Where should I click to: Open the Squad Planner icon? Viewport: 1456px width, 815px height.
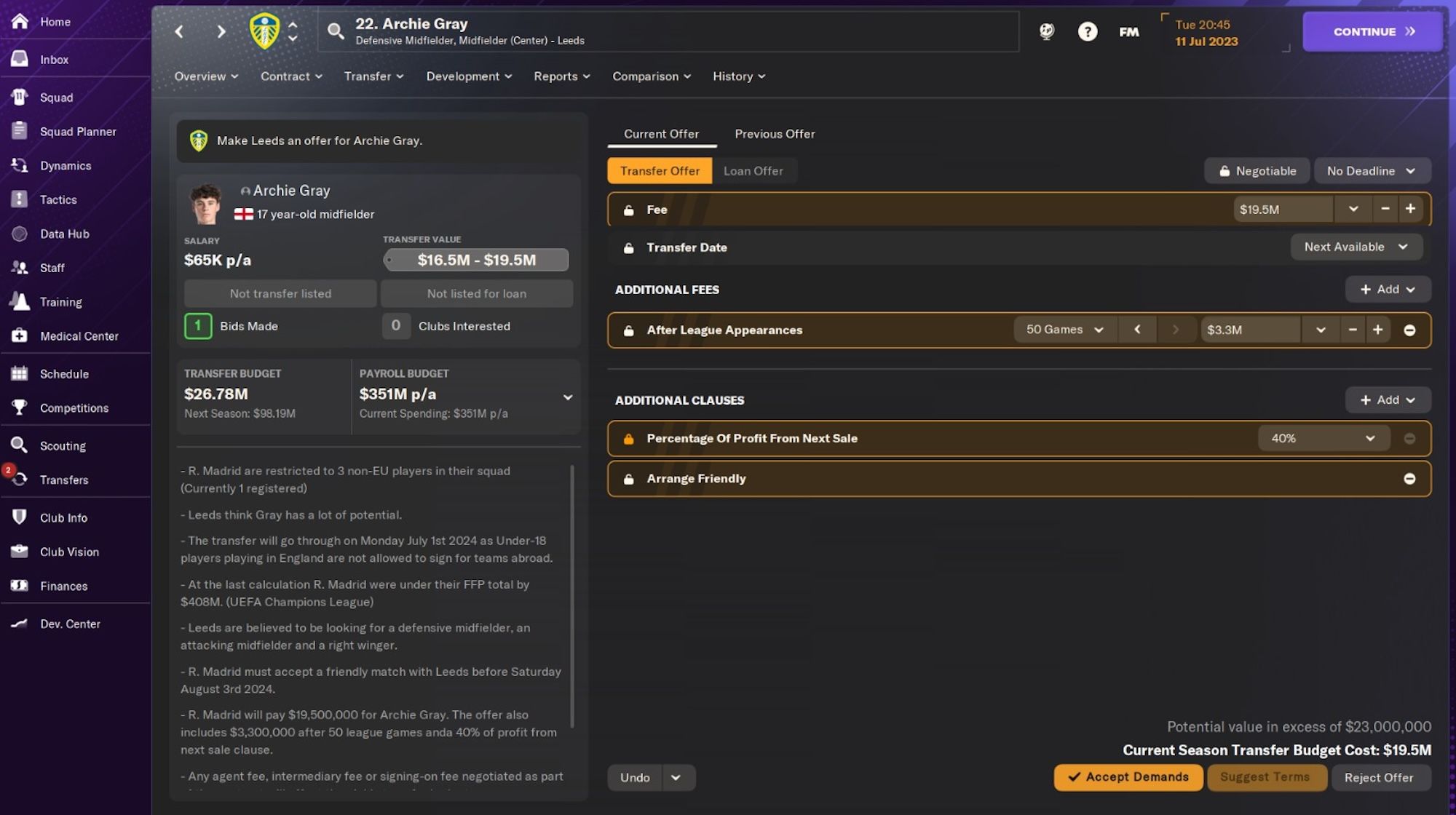[20, 131]
